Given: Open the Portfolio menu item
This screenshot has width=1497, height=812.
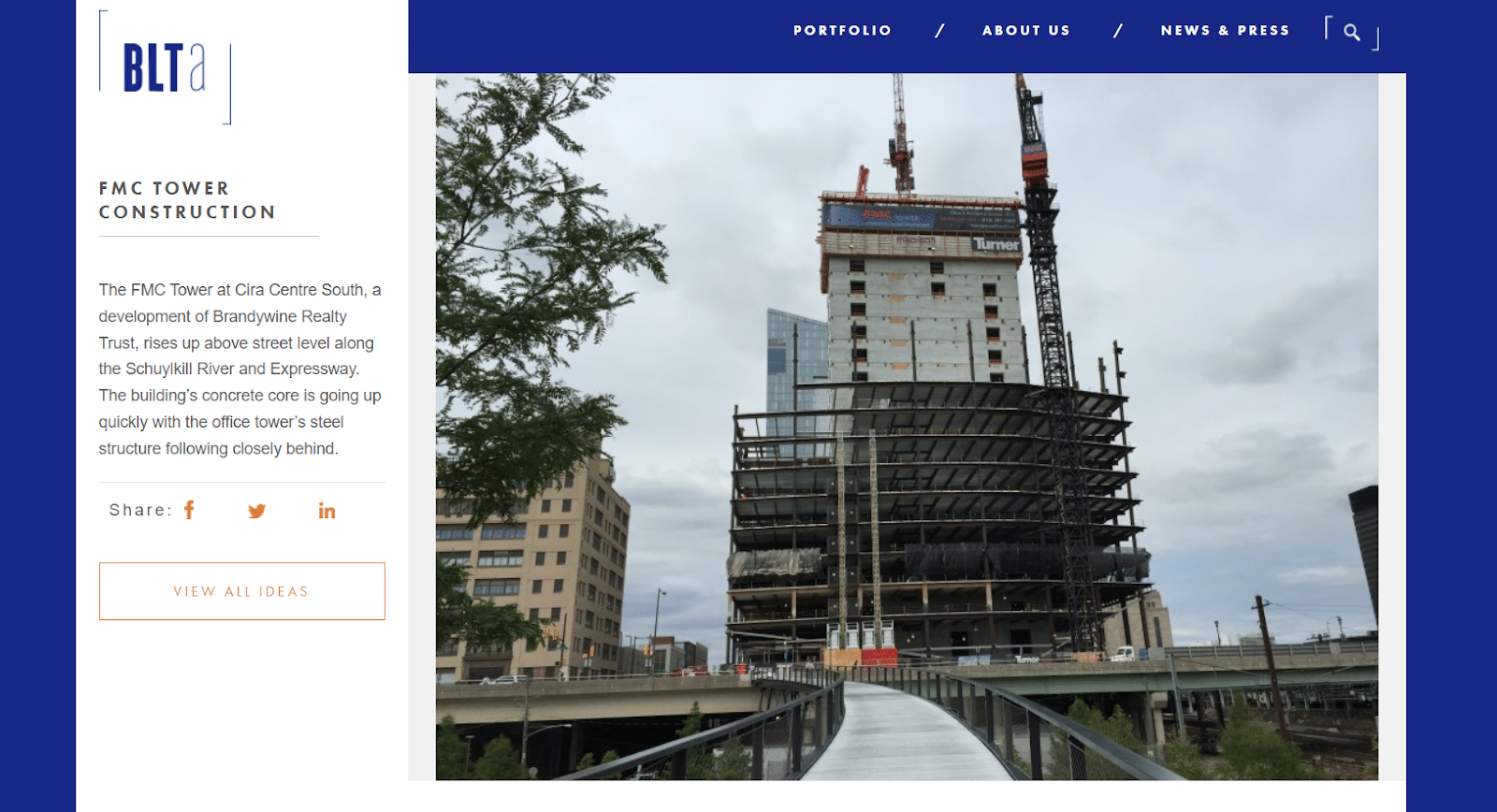Looking at the screenshot, I should point(842,31).
